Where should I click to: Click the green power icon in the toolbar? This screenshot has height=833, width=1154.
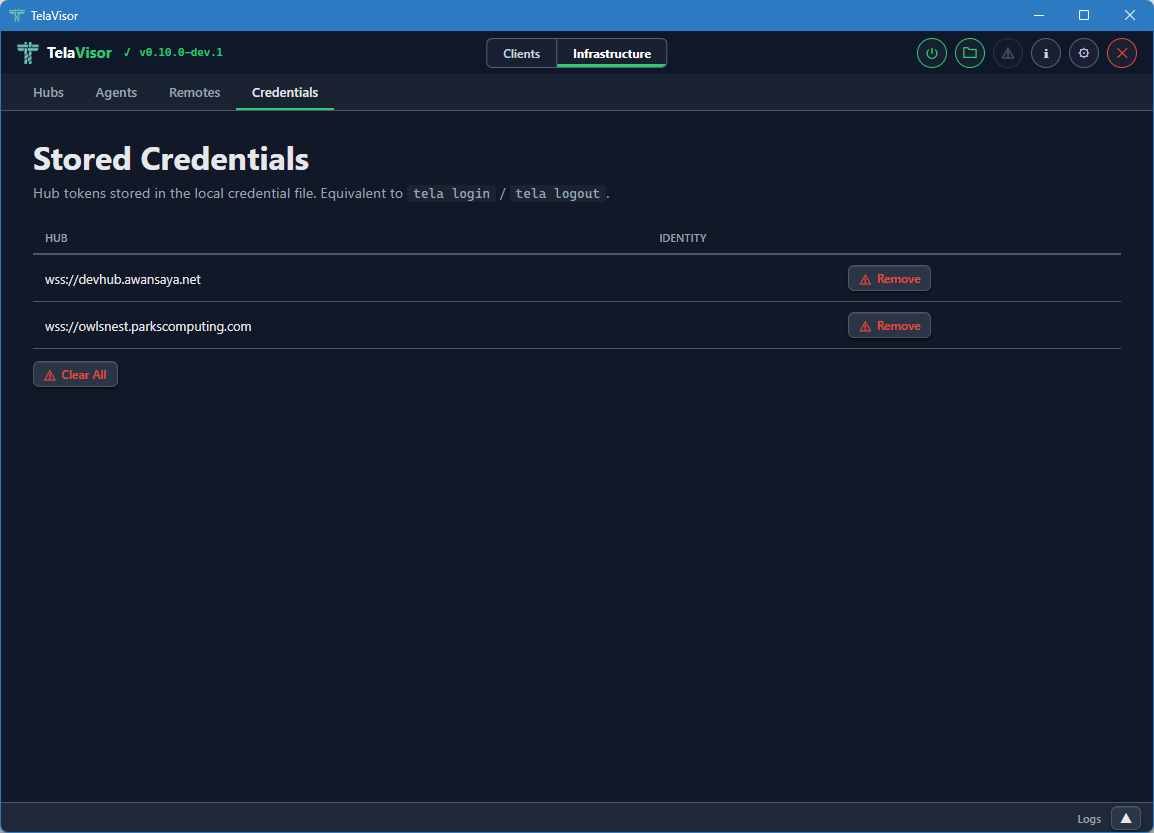click(x=931, y=53)
